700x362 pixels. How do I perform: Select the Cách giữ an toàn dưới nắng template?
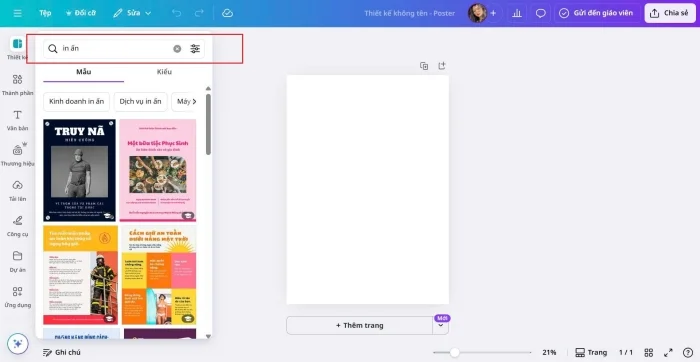159,275
